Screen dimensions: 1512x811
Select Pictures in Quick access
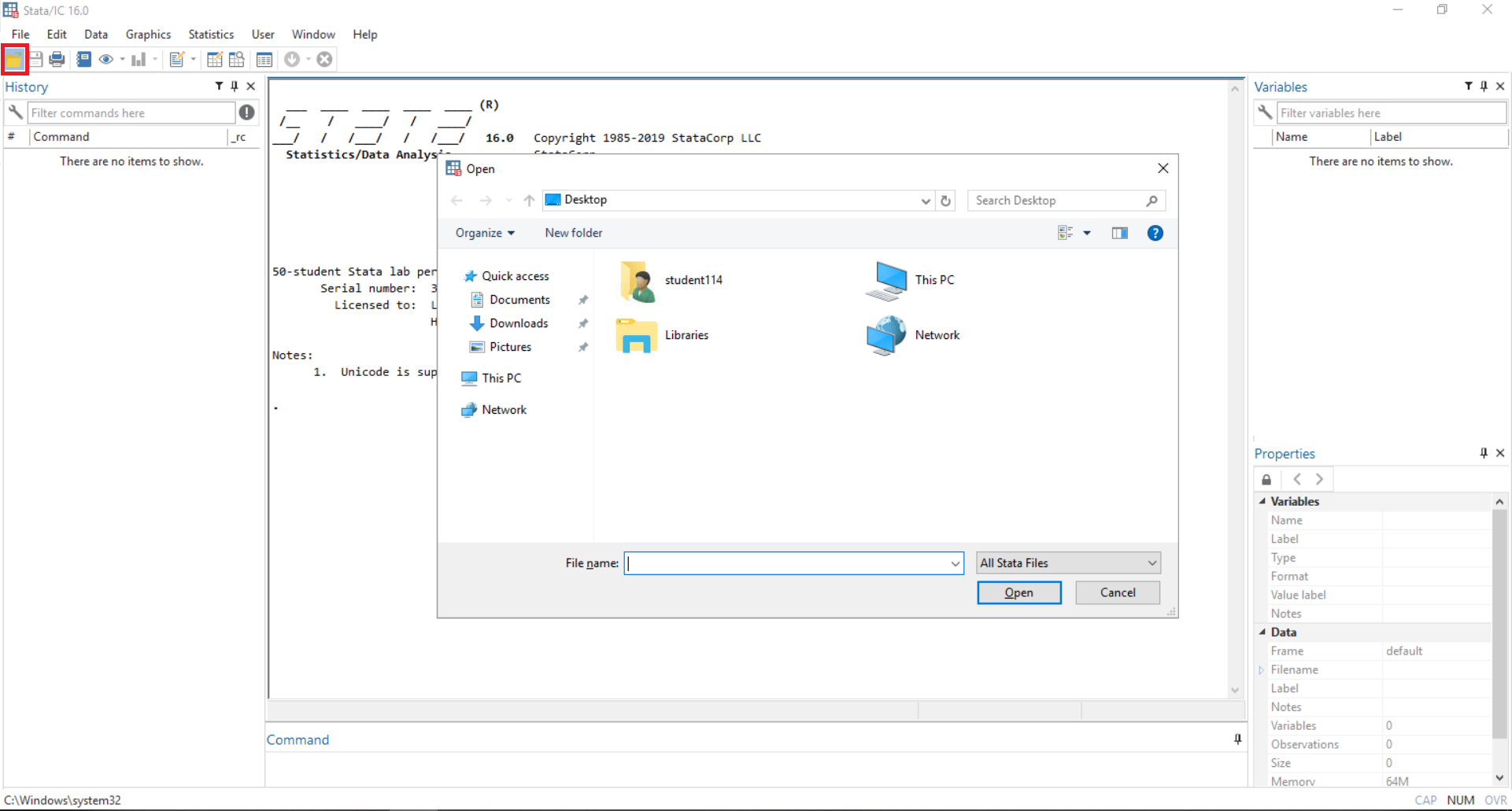510,347
